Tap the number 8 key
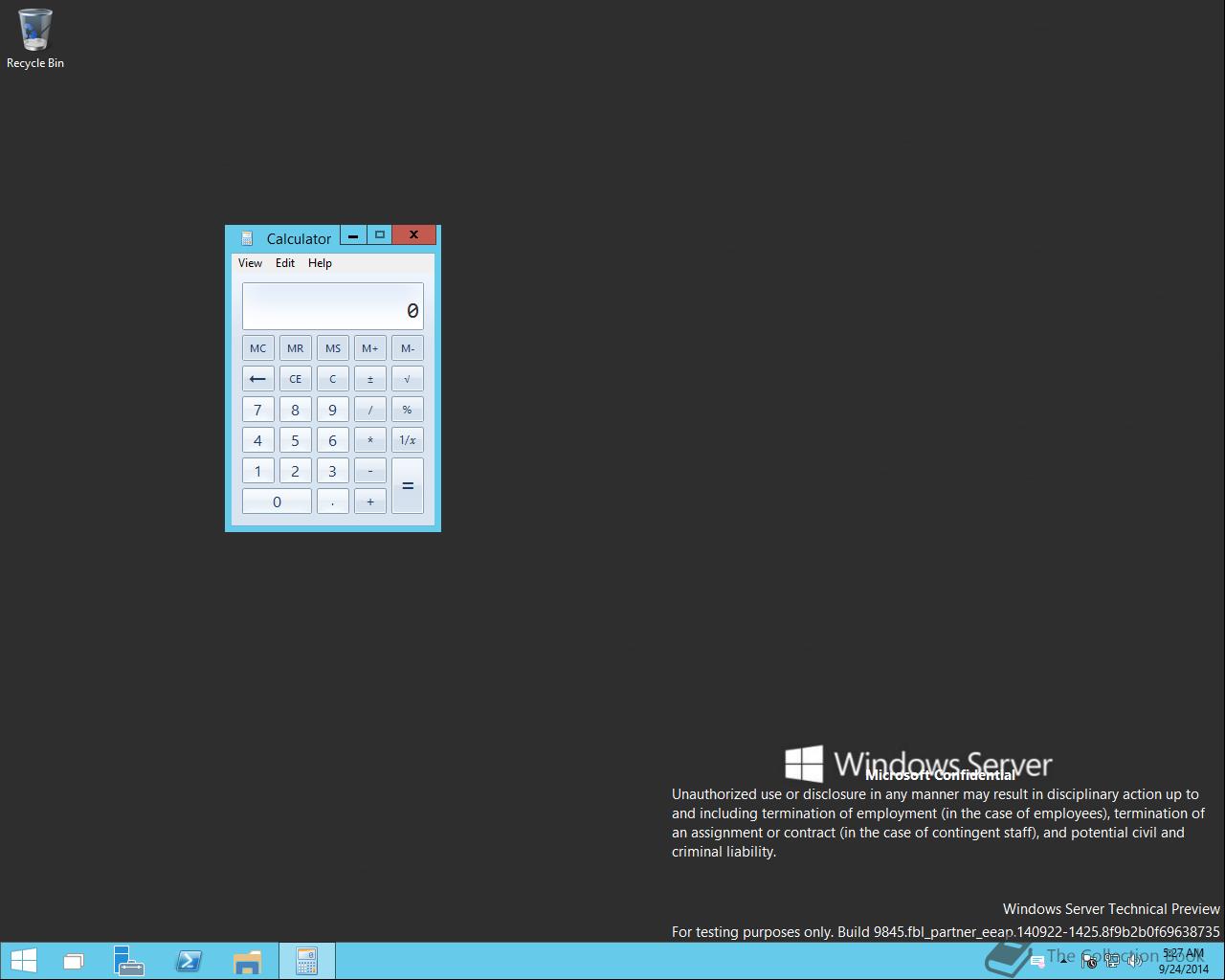1225x980 pixels. click(295, 410)
